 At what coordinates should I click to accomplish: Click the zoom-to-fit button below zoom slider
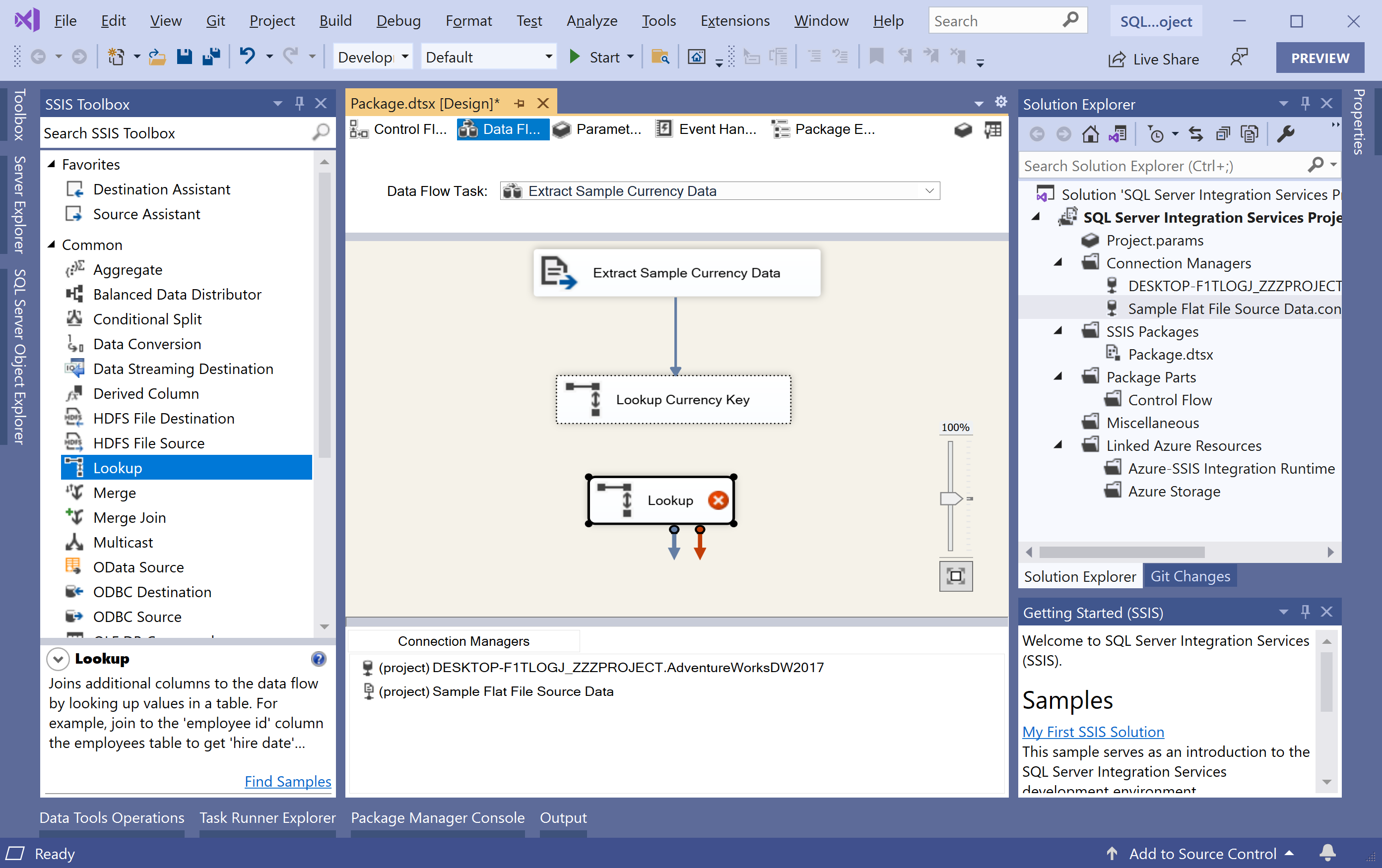tap(955, 575)
